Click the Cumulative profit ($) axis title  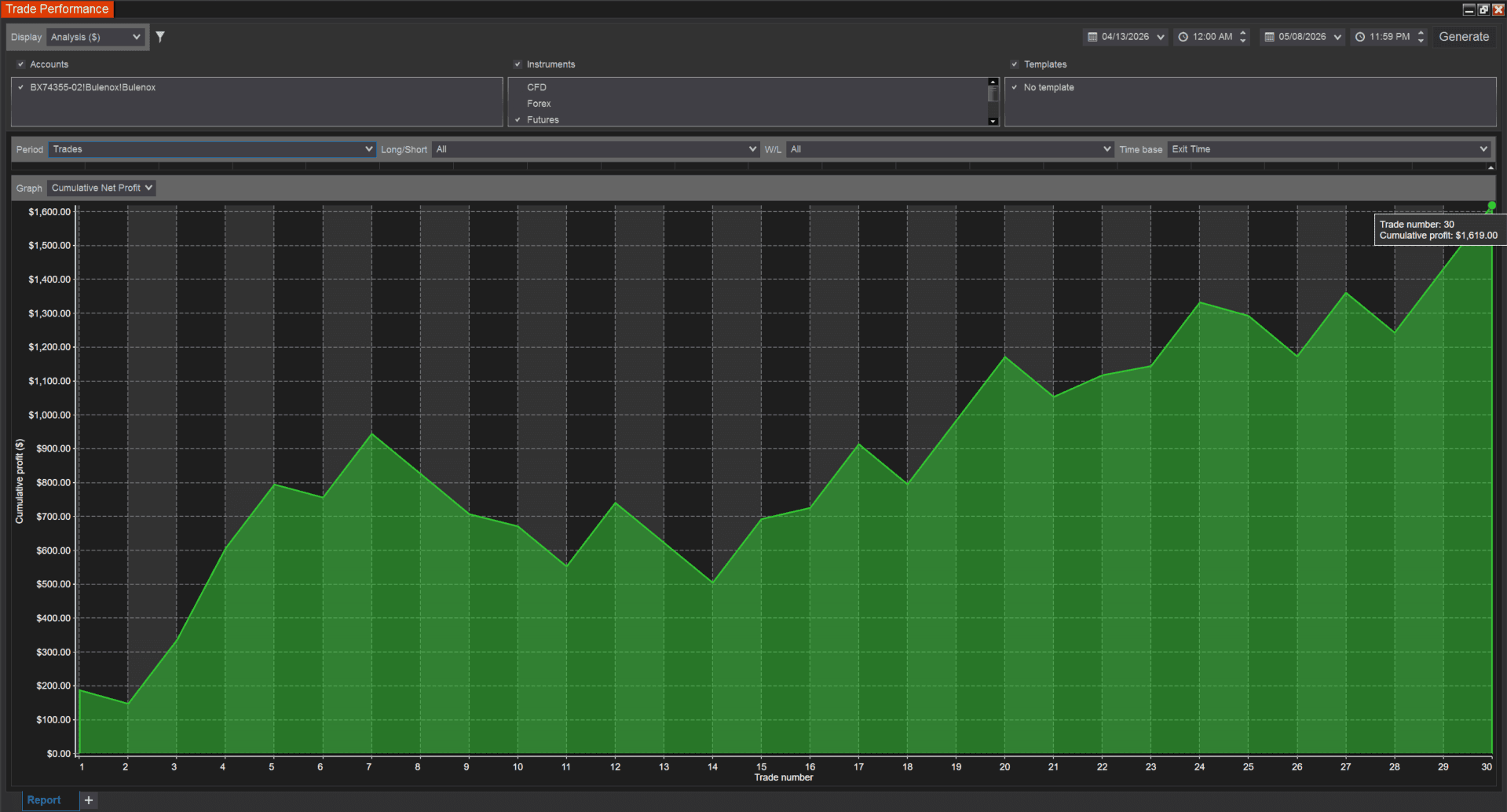20,481
